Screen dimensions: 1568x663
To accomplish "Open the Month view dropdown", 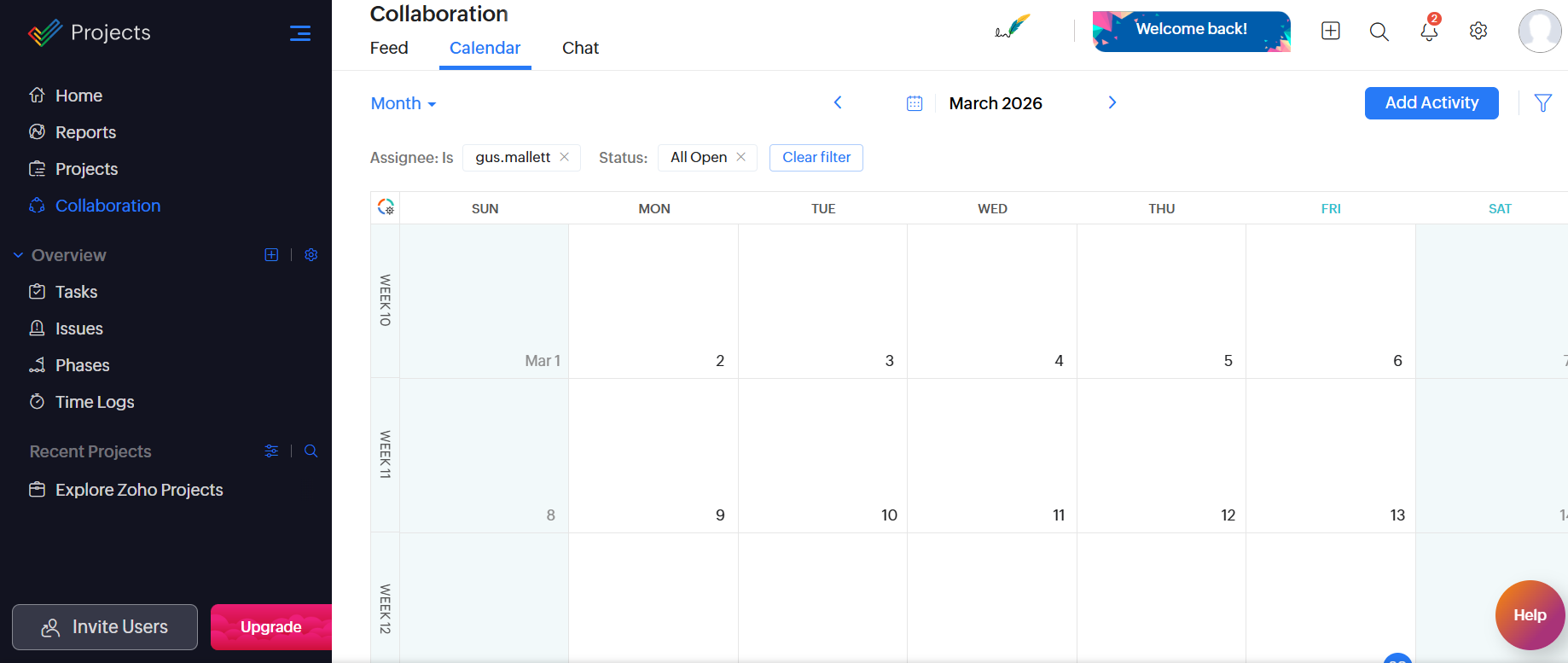I will 404,103.
